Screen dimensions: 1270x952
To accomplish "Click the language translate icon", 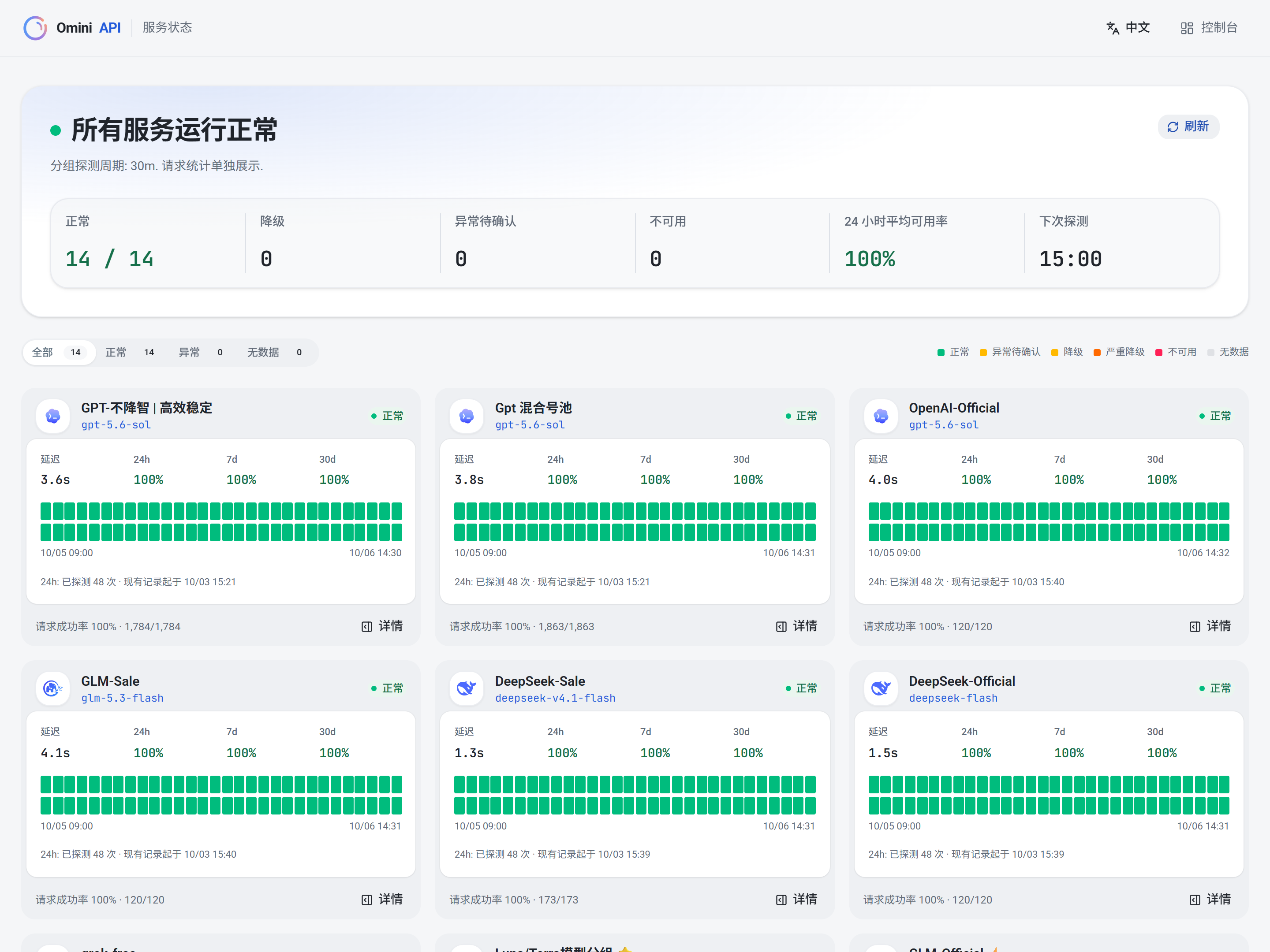I will tap(1113, 27).
